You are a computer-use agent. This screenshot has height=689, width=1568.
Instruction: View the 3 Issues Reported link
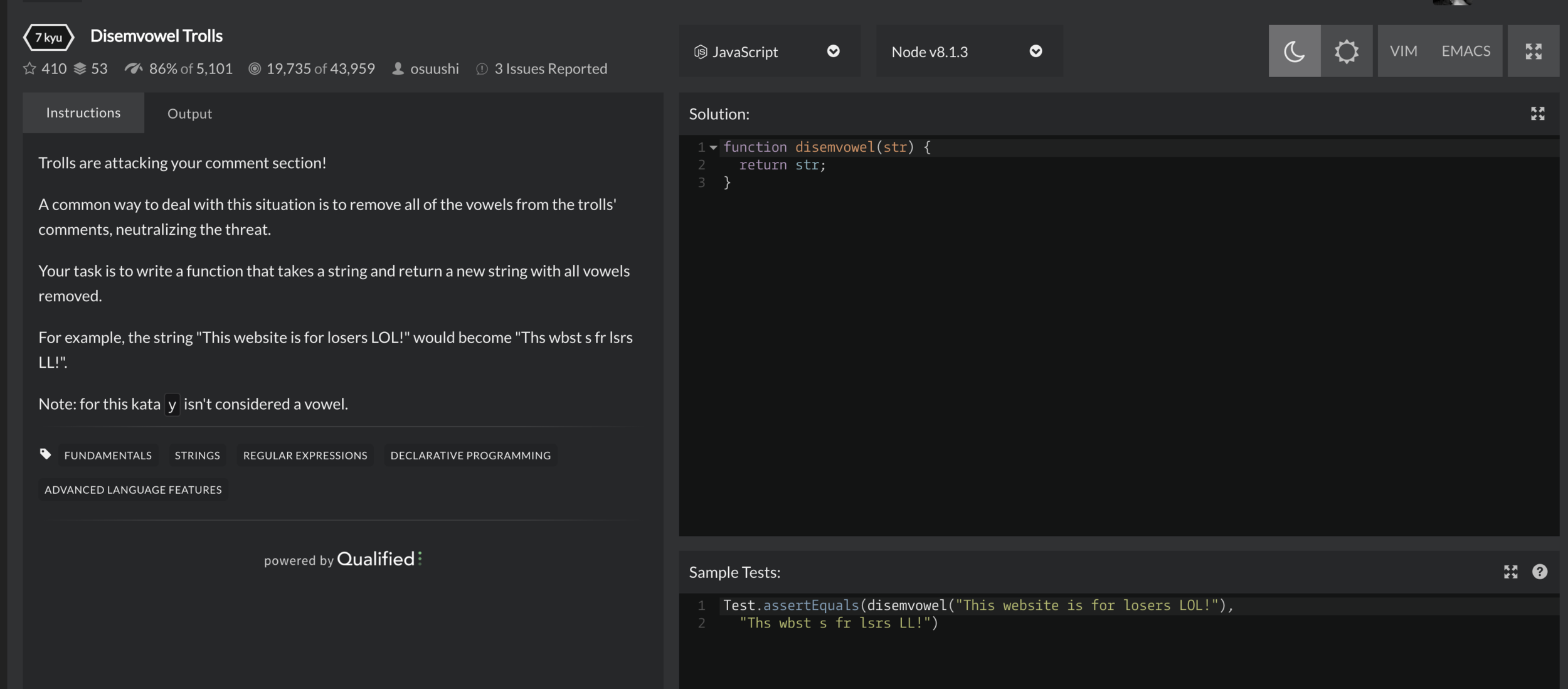tap(550, 68)
